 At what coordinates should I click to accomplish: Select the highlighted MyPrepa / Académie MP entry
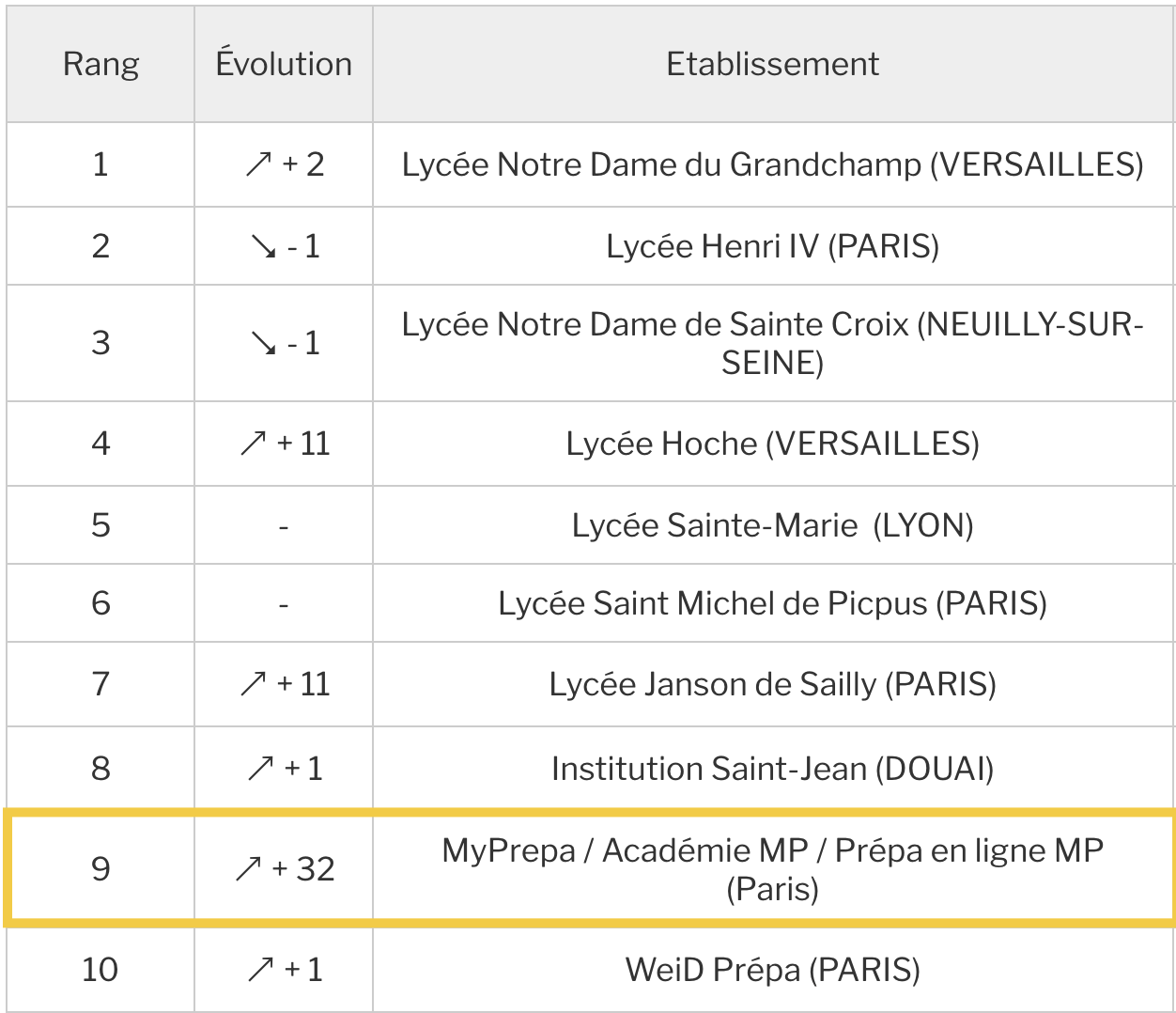pyautogui.click(x=772, y=868)
